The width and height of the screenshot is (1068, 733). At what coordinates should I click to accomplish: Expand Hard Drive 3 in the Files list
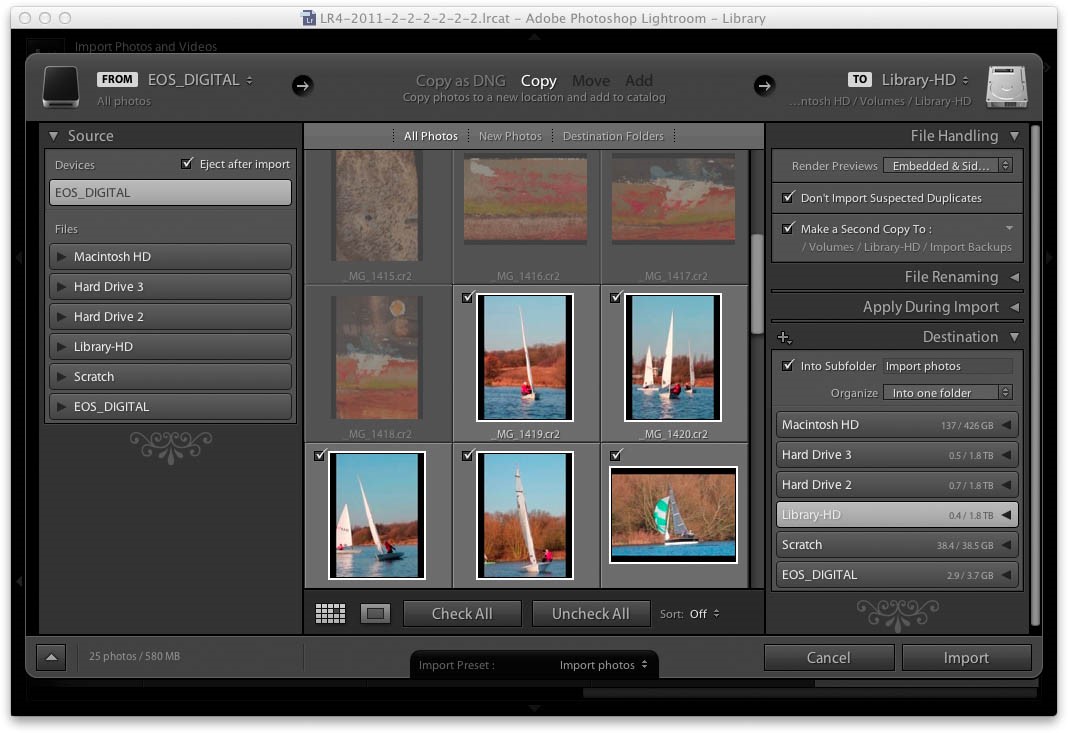coord(61,286)
